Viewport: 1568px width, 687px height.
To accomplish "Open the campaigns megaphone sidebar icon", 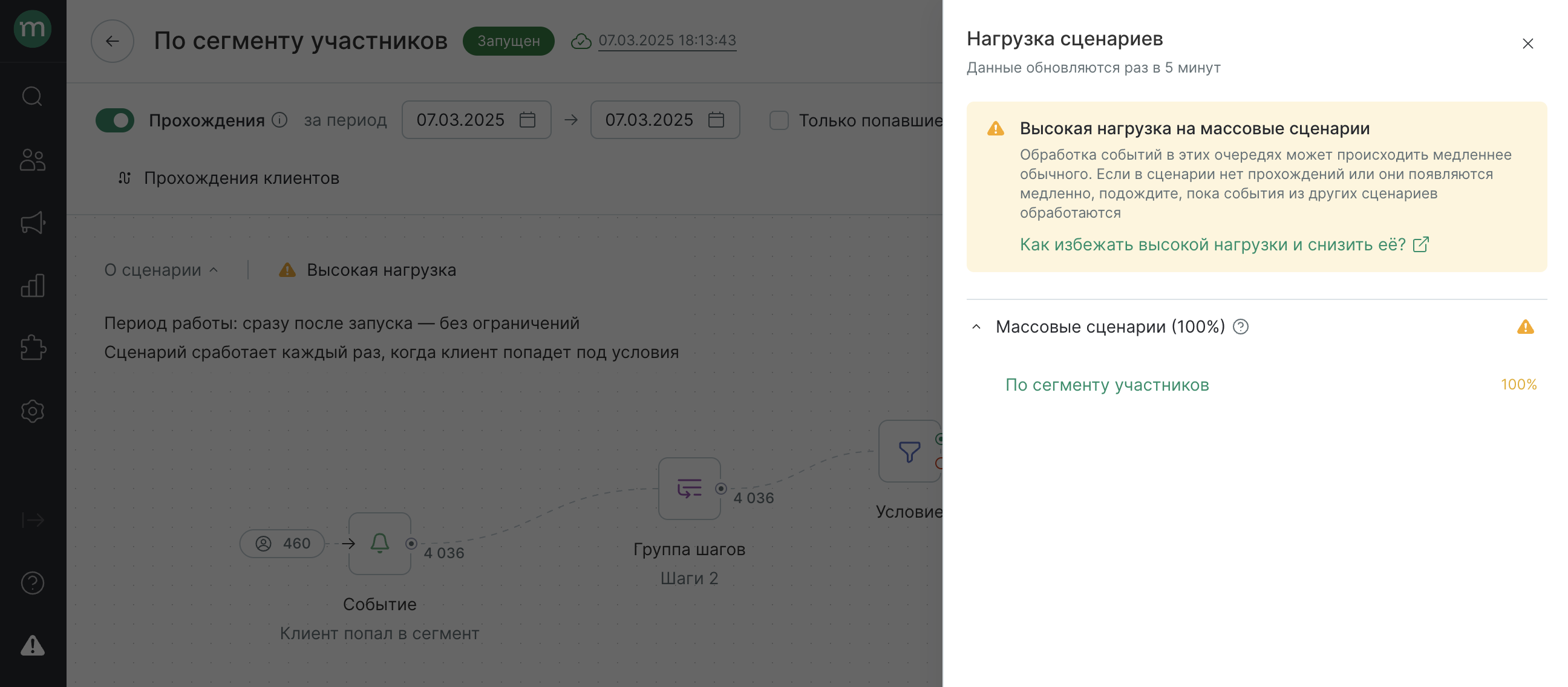I will [32, 223].
